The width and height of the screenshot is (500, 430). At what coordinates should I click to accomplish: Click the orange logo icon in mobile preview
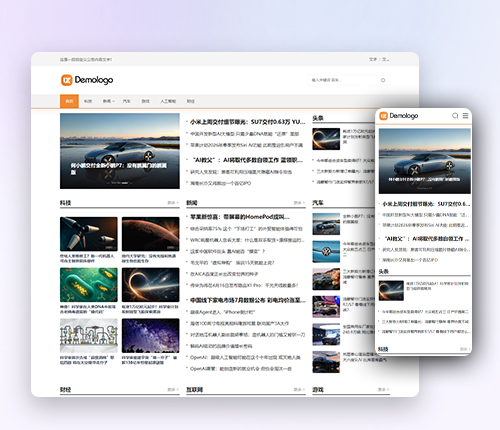384,116
